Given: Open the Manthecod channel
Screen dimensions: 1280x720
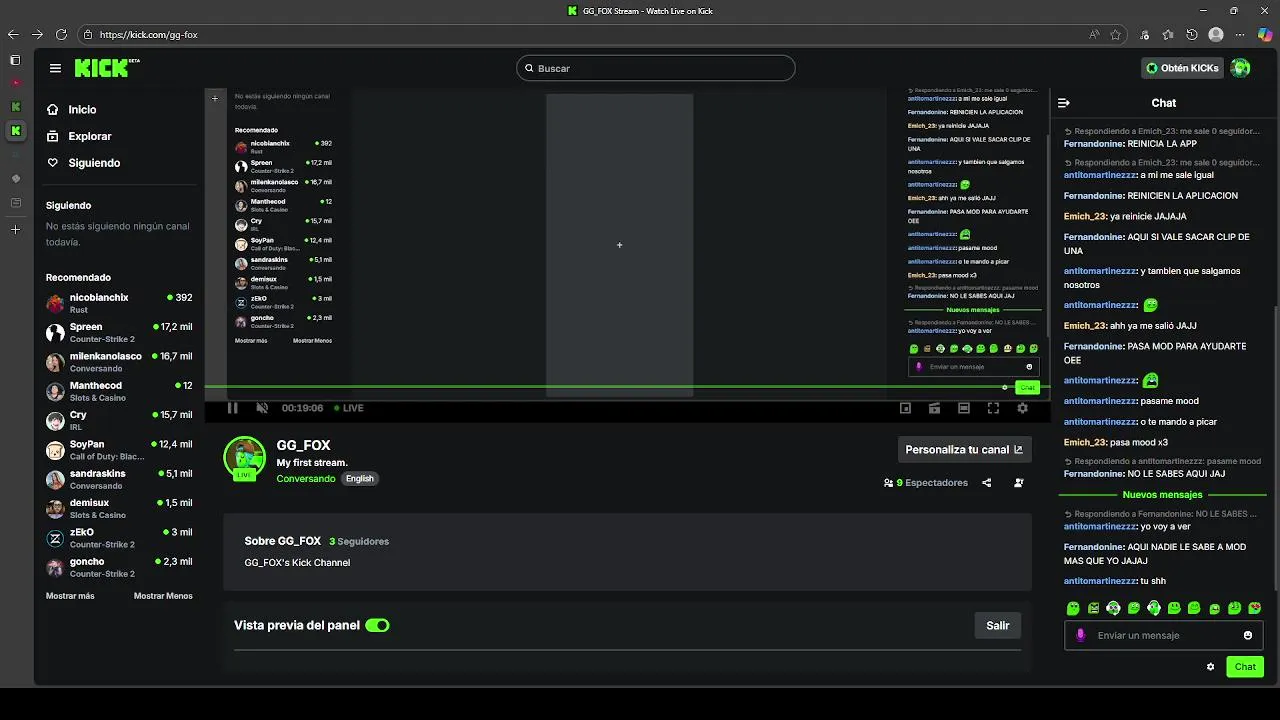Looking at the screenshot, I should (x=119, y=391).
